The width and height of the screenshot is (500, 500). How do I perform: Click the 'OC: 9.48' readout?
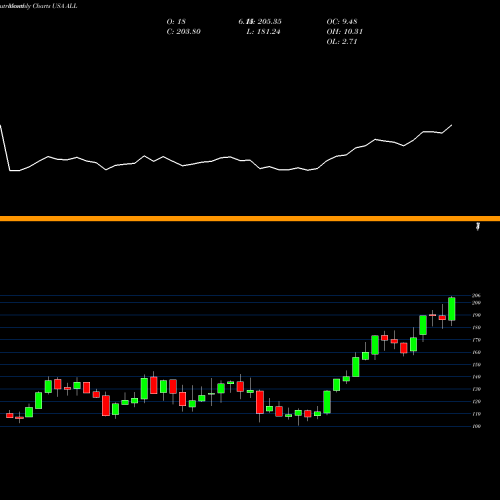point(342,22)
